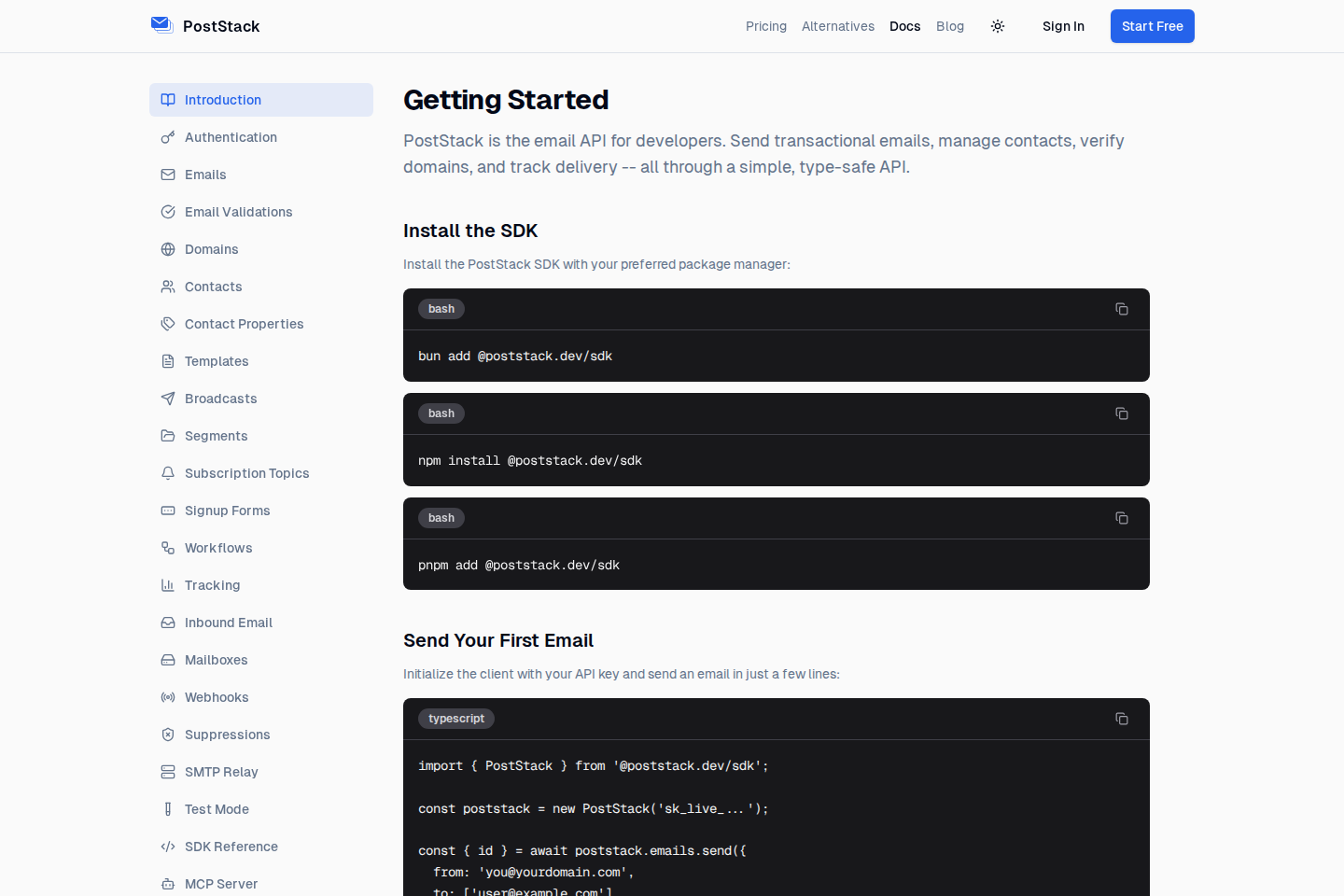Open the Workflows docs page
The height and width of the screenshot is (896, 1344).
[261, 548]
